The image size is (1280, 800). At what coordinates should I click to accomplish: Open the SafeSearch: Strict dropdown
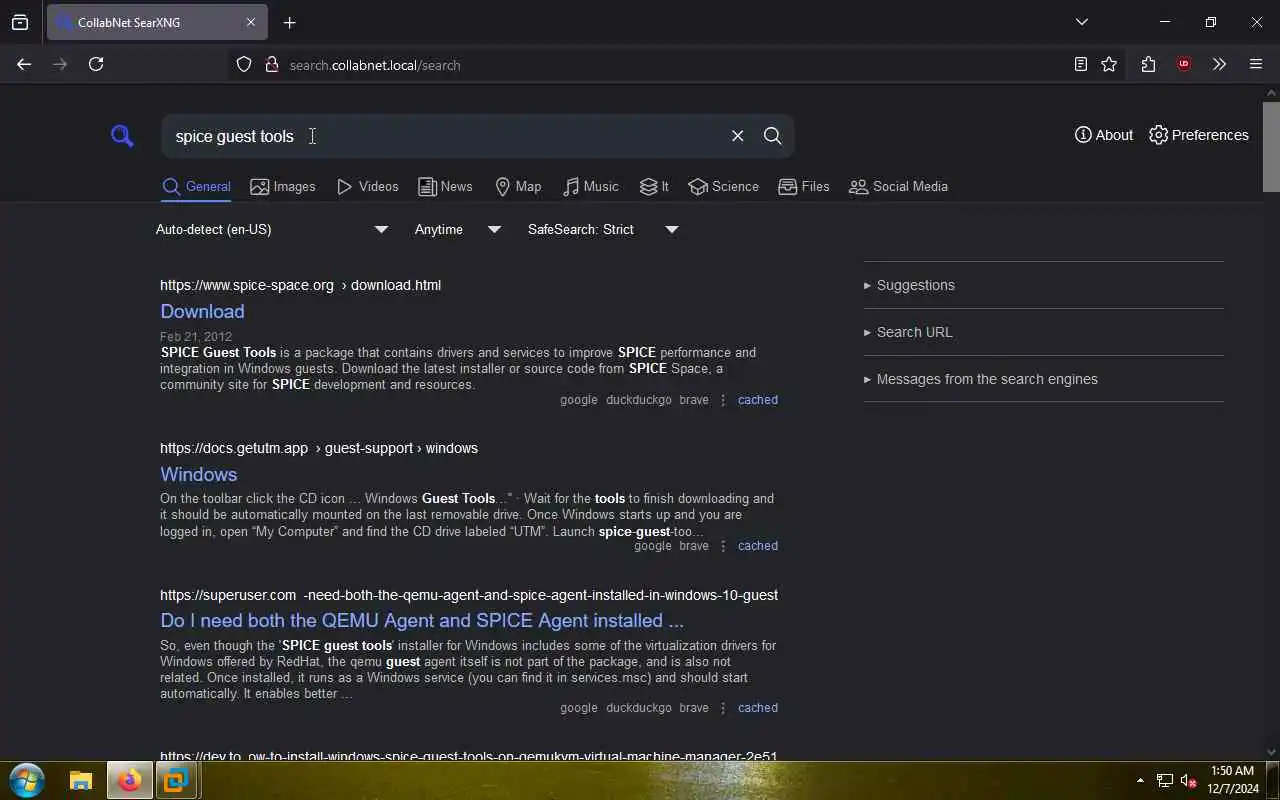(603, 229)
